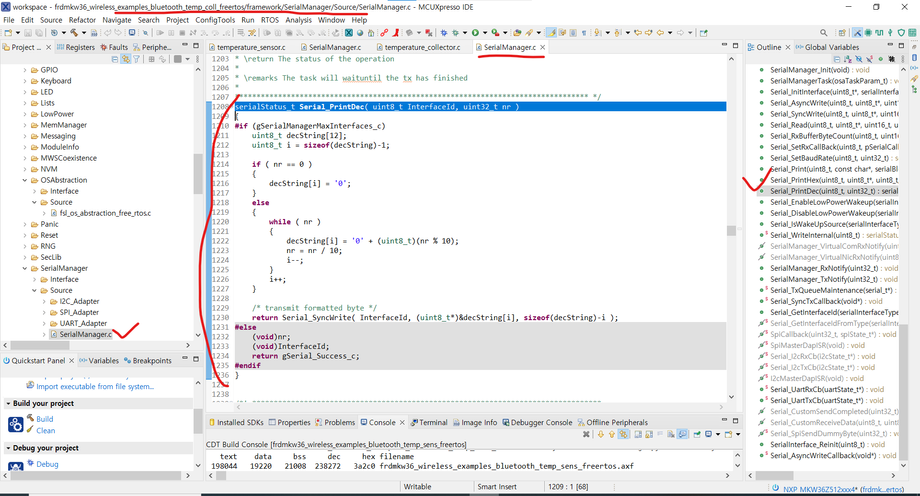Click the Clean link in Quickstart Panel
Viewport: 920px width, 496px height.
(46, 430)
